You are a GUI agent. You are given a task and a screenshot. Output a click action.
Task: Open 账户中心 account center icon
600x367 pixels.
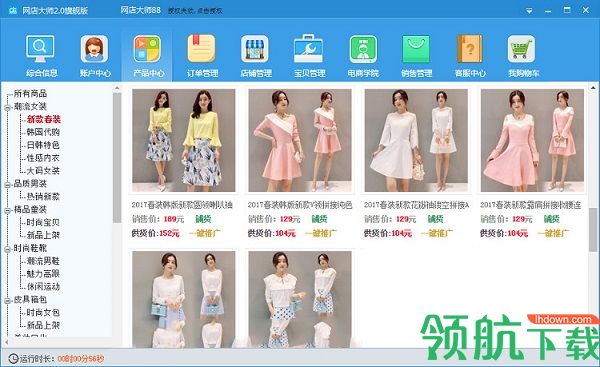pos(94,49)
